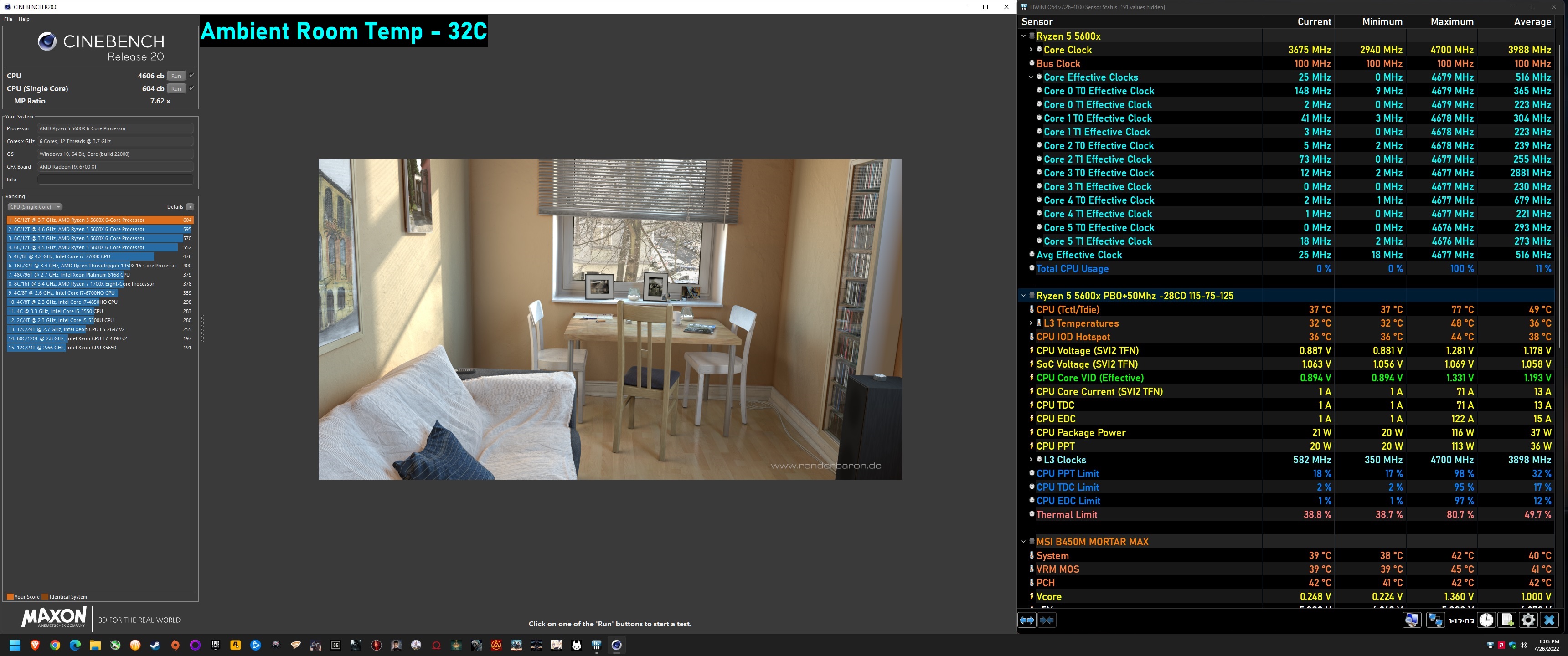
Task: Toggle the CPU test checkbox
Action: coord(192,76)
